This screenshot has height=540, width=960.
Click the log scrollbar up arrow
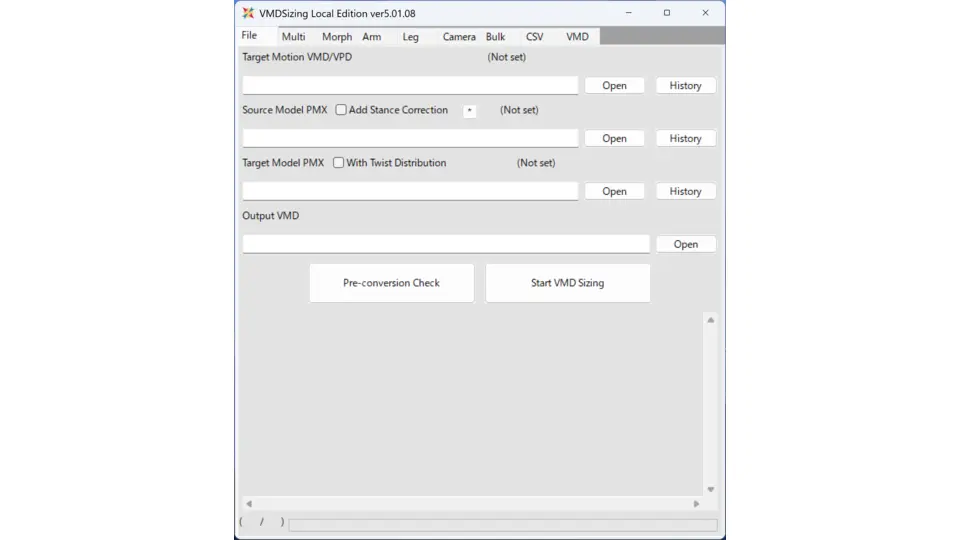(711, 320)
